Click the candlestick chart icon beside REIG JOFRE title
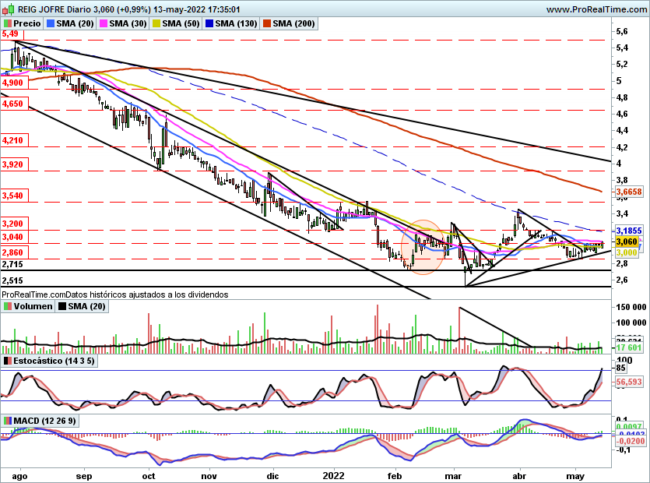 (8, 7)
